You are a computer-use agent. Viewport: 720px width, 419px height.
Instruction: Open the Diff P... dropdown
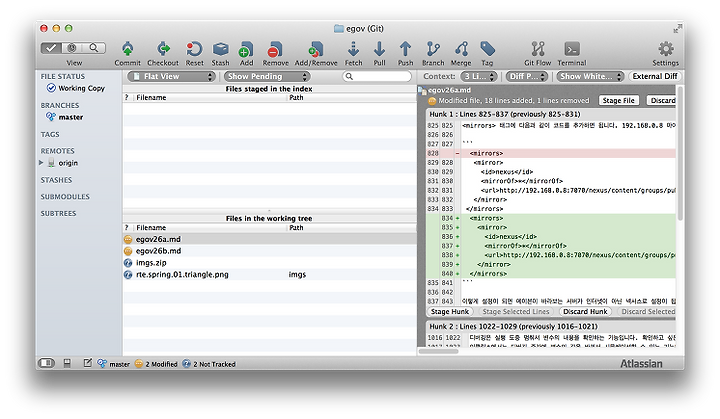527,76
